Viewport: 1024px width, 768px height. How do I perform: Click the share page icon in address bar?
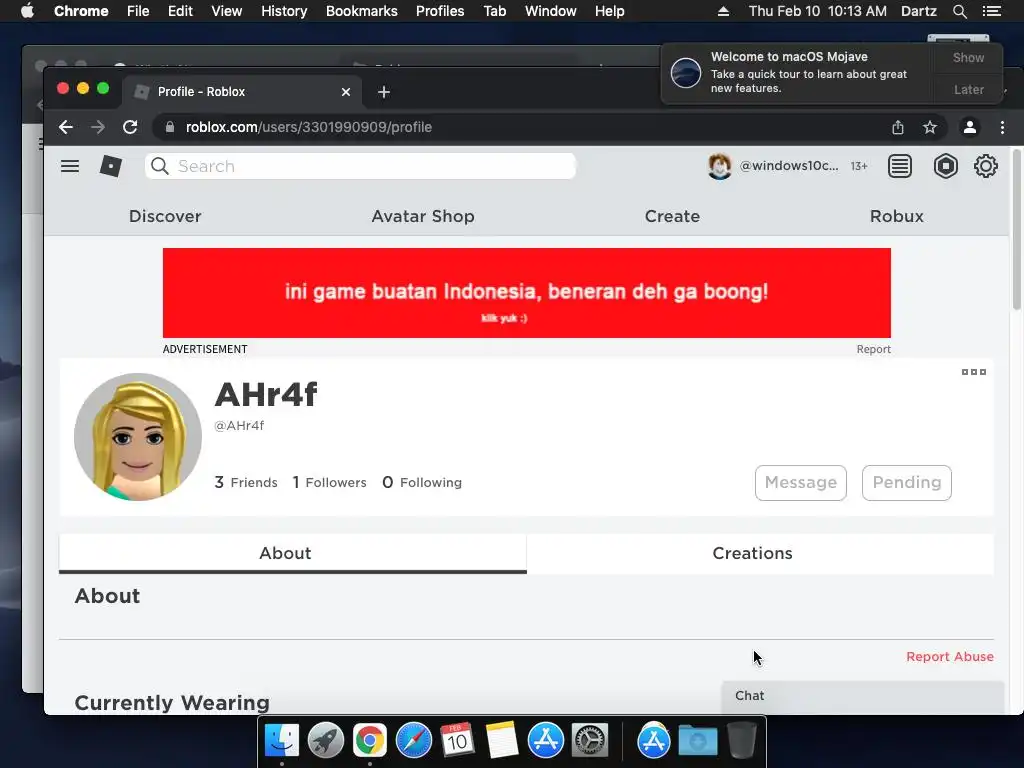tap(898, 127)
